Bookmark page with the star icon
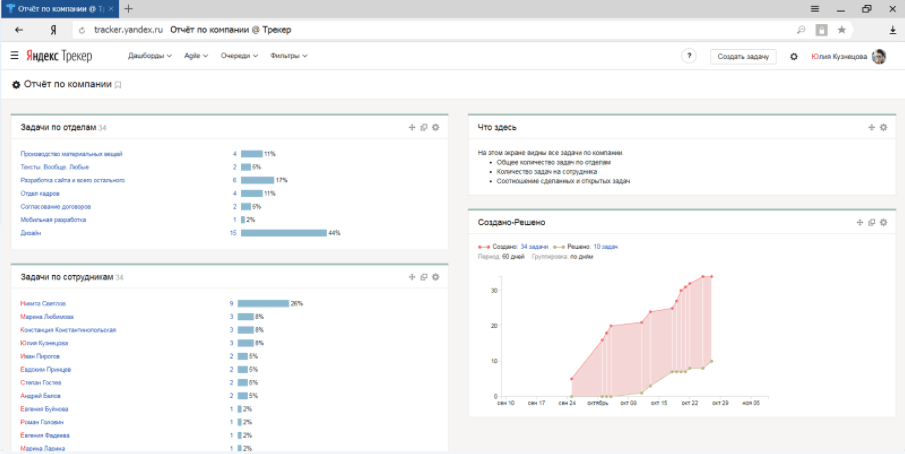The height and width of the screenshot is (454, 905). 842,29
